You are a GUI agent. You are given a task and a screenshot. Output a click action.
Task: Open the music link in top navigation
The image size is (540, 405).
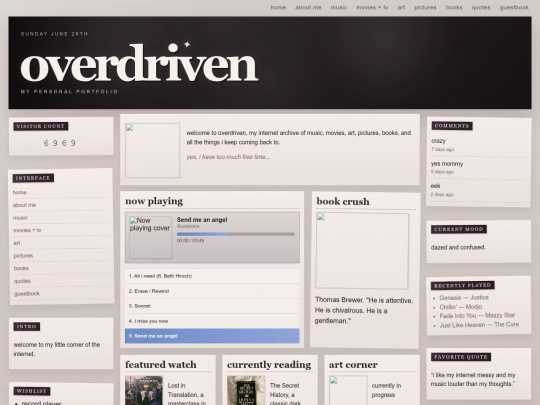(x=339, y=7)
